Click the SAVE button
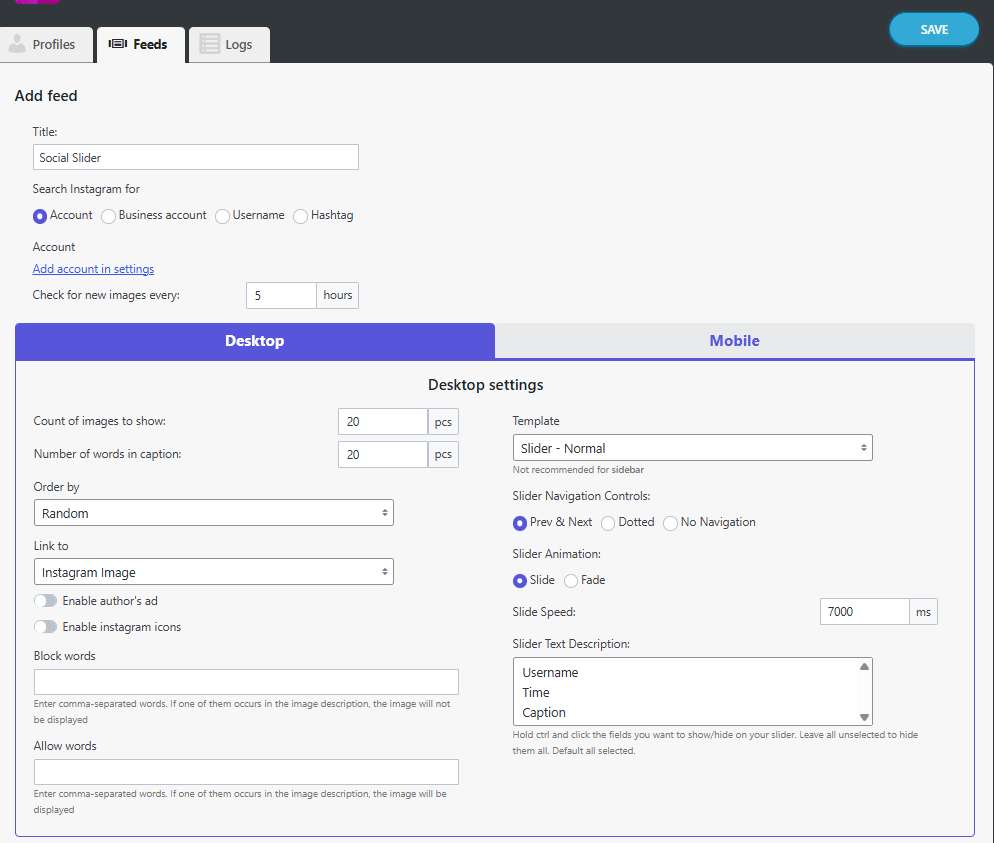Image resolution: width=994 pixels, height=843 pixels. [932, 29]
